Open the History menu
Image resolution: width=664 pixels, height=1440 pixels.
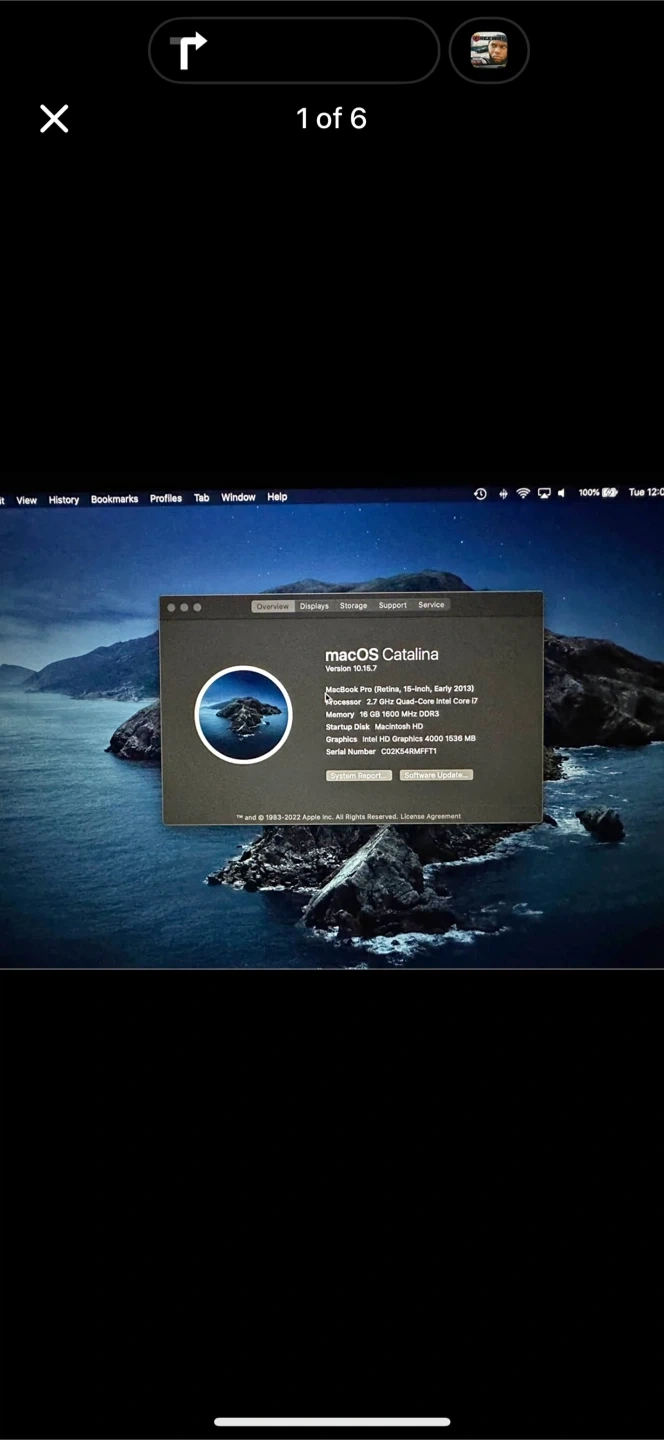tap(64, 500)
